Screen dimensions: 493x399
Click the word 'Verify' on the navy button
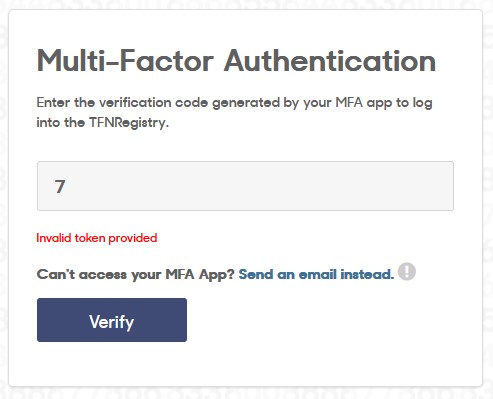tap(111, 322)
